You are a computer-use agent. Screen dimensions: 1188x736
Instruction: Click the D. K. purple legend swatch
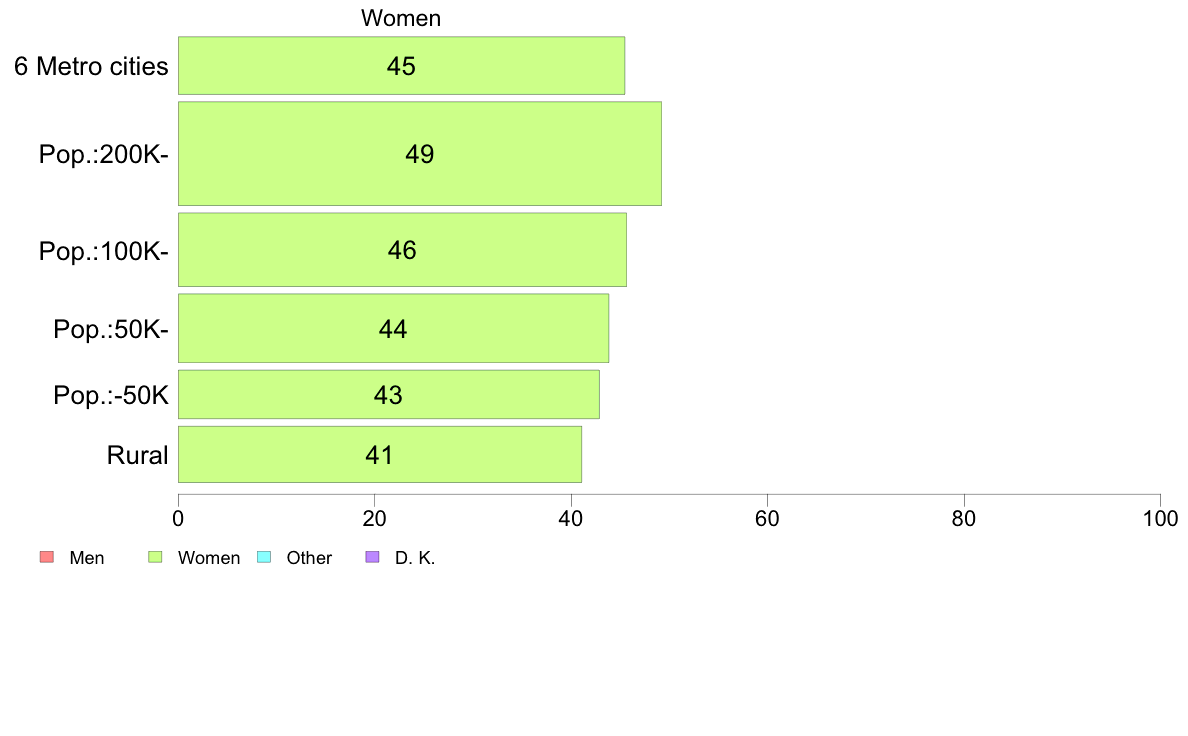point(372,557)
